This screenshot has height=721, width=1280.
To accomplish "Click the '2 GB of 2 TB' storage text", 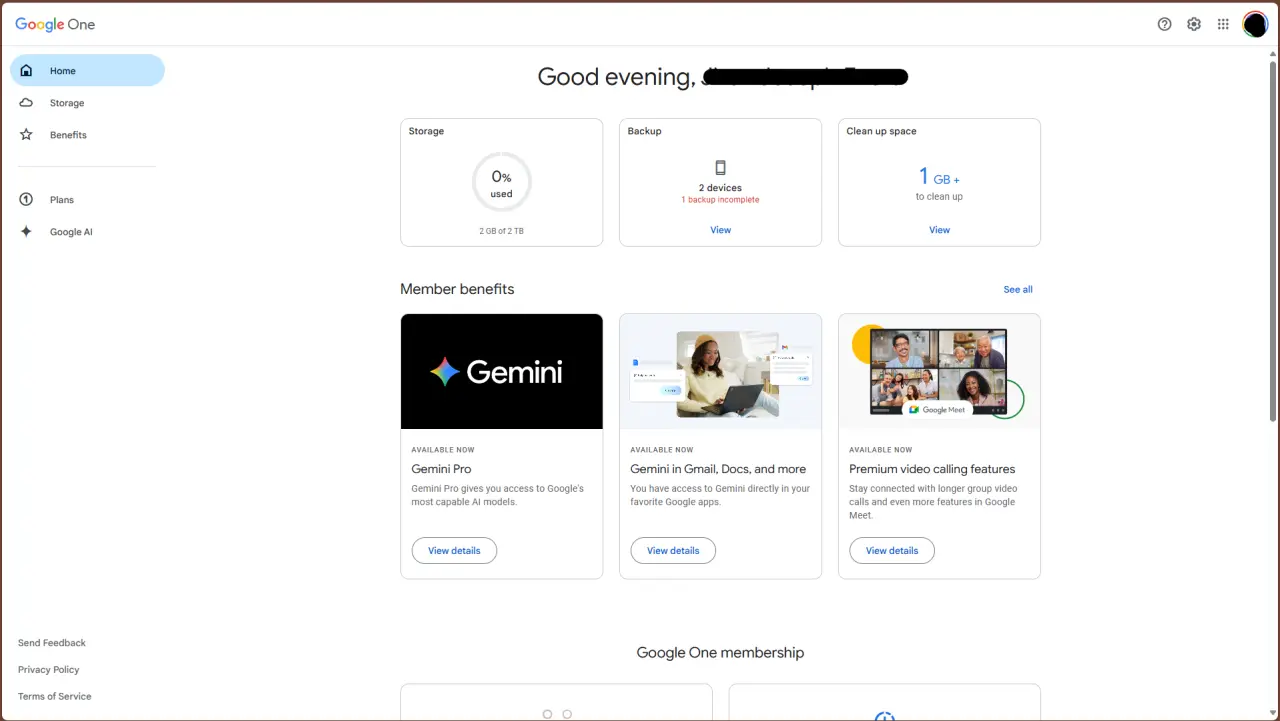I will point(501,231).
